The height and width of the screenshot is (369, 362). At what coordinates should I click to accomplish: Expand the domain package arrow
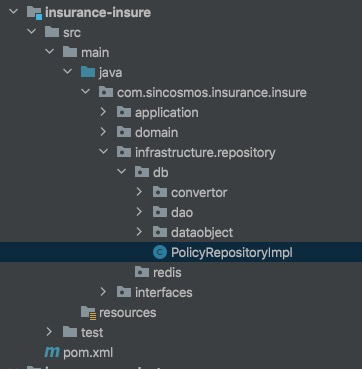pos(103,132)
